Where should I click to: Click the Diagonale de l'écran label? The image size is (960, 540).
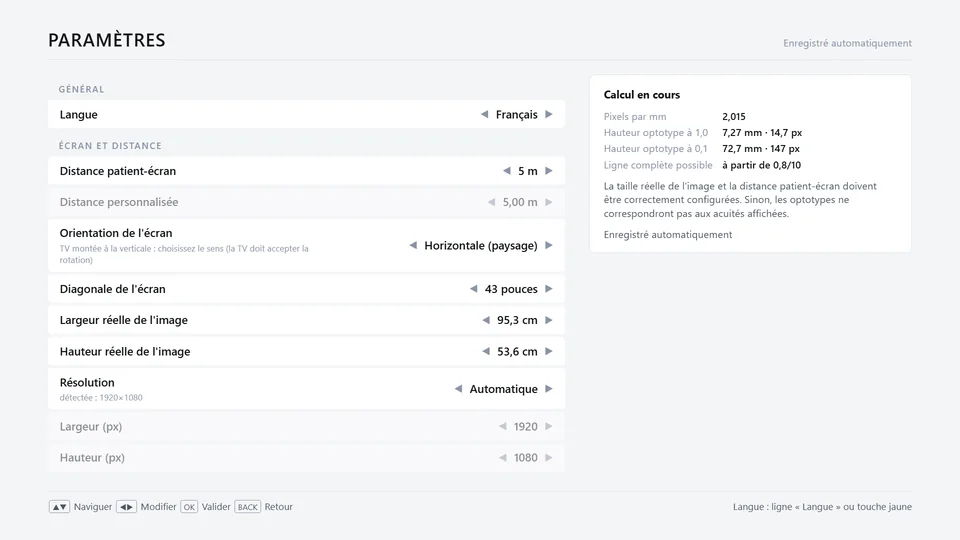(113, 289)
